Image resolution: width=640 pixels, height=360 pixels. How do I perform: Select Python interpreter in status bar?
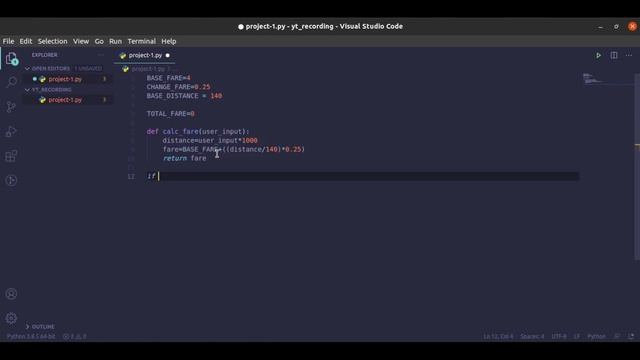(x=31, y=336)
